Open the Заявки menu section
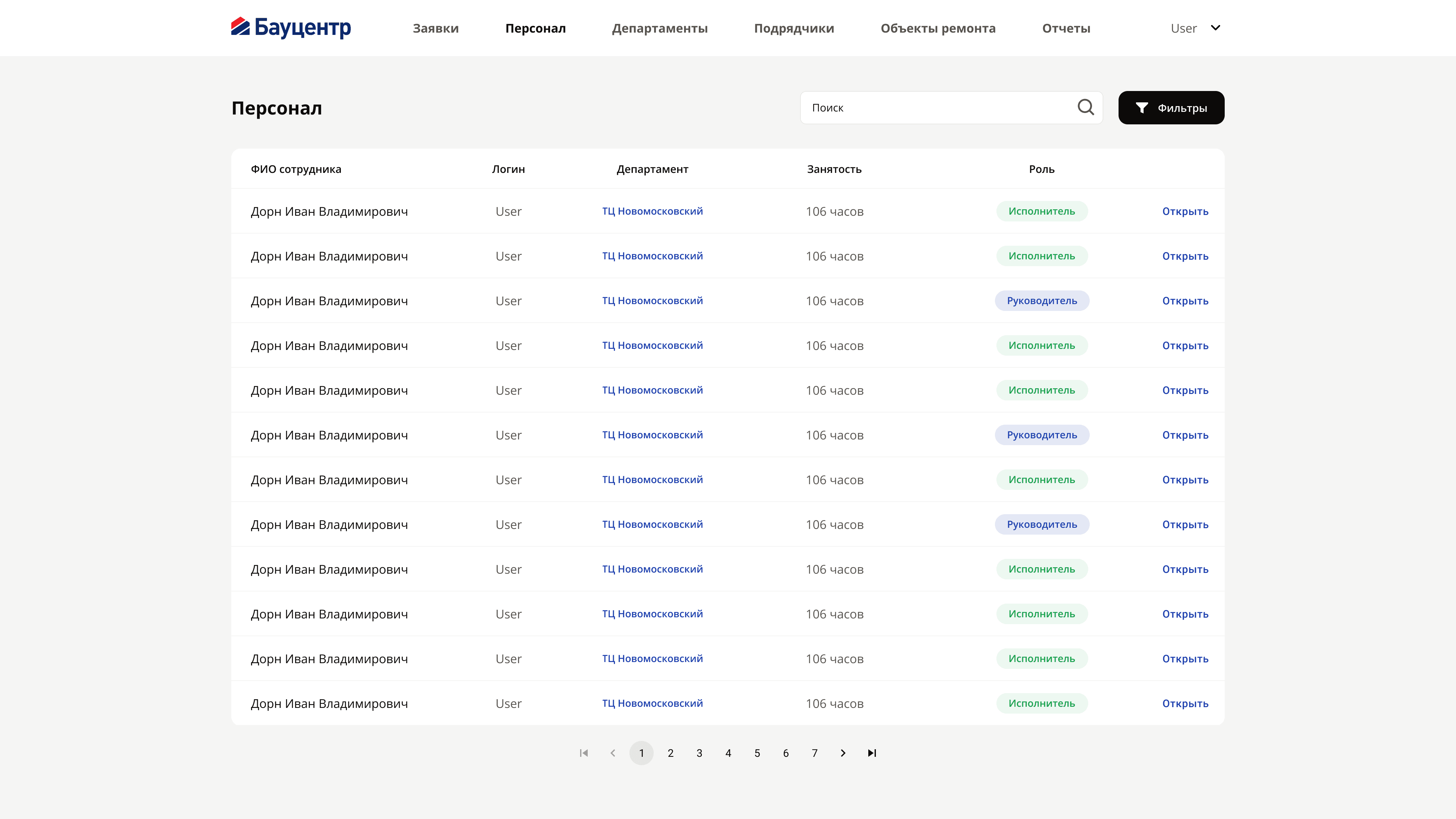This screenshot has height=819, width=1456. pos(435,28)
